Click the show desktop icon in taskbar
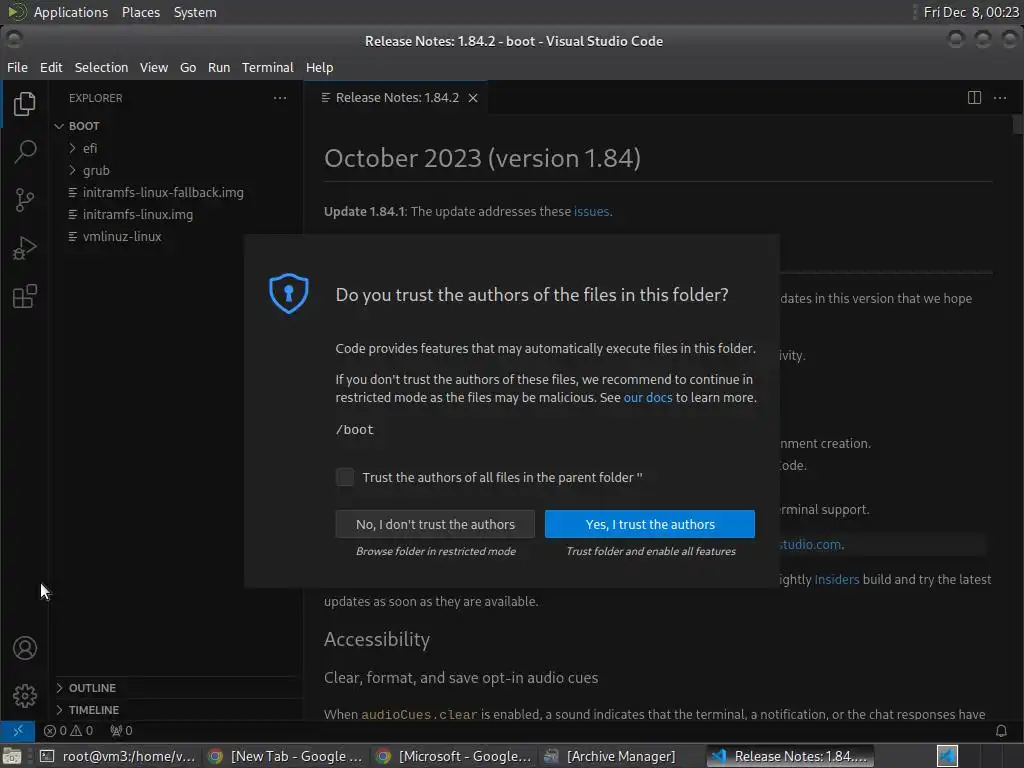Image resolution: width=1024 pixels, height=768 pixels. [x=11, y=756]
